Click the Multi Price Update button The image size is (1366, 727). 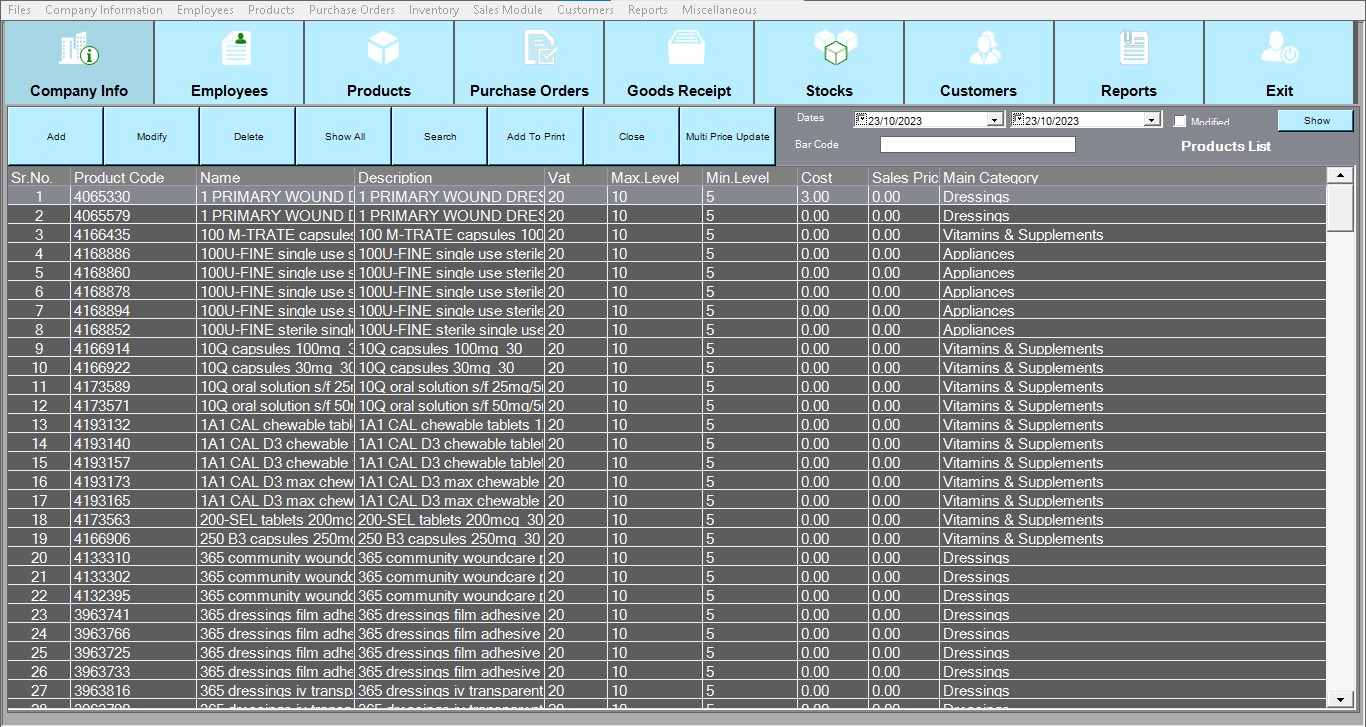pos(727,137)
